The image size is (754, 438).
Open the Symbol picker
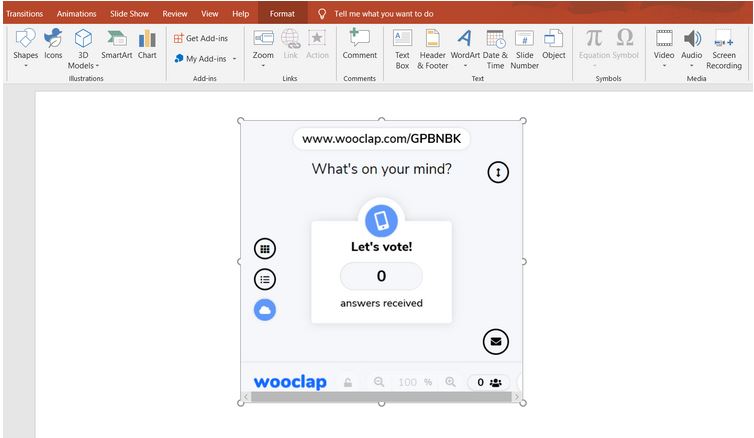[625, 44]
